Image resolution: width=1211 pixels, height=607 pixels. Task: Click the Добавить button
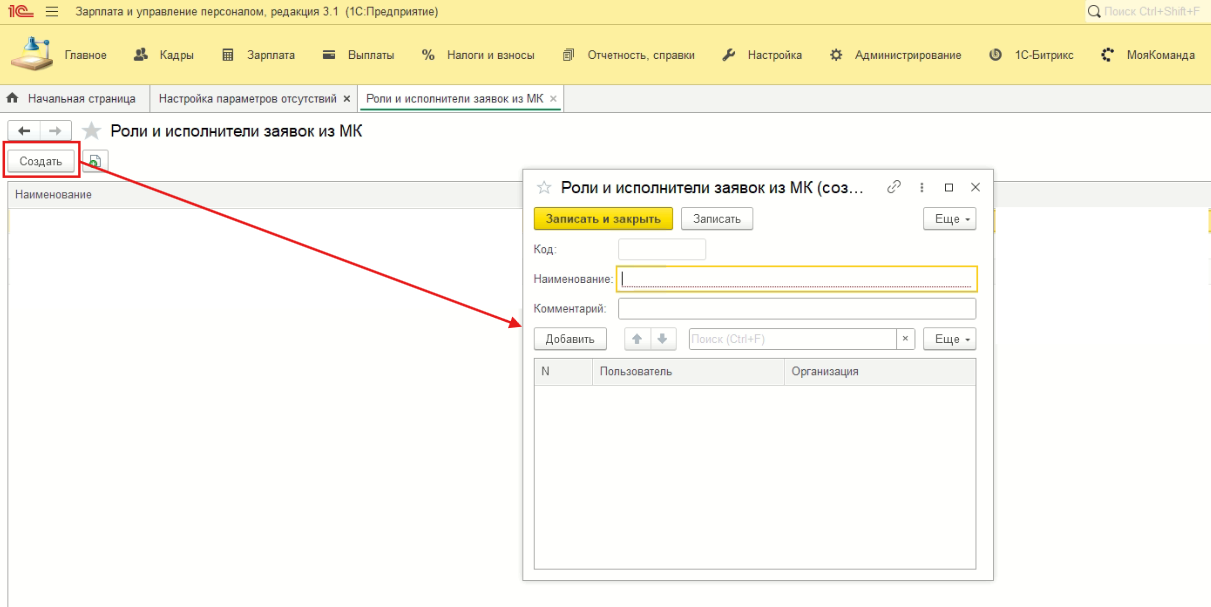click(570, 339)
